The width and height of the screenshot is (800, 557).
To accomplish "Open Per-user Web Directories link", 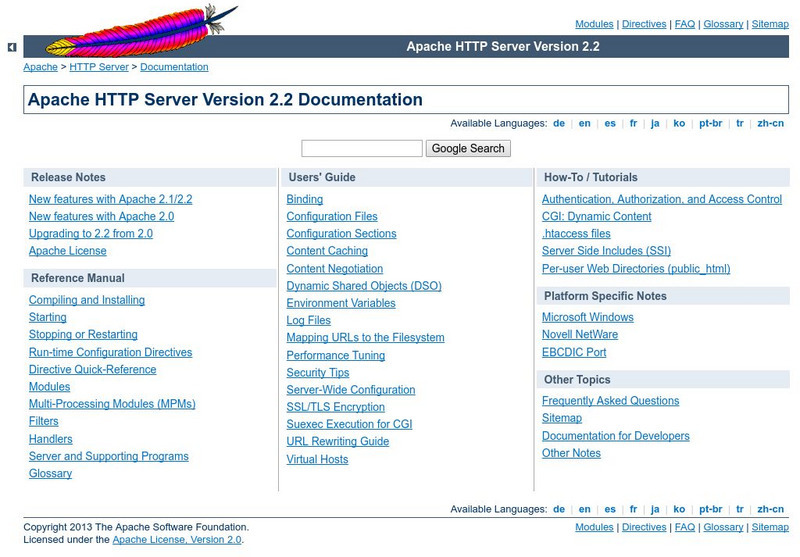I will pos(636,269).
